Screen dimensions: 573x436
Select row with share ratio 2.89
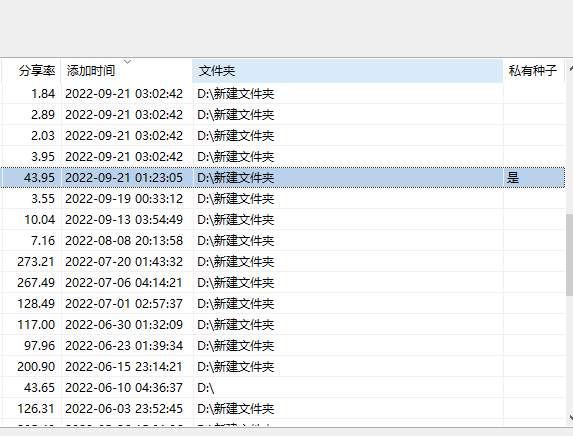283,115
